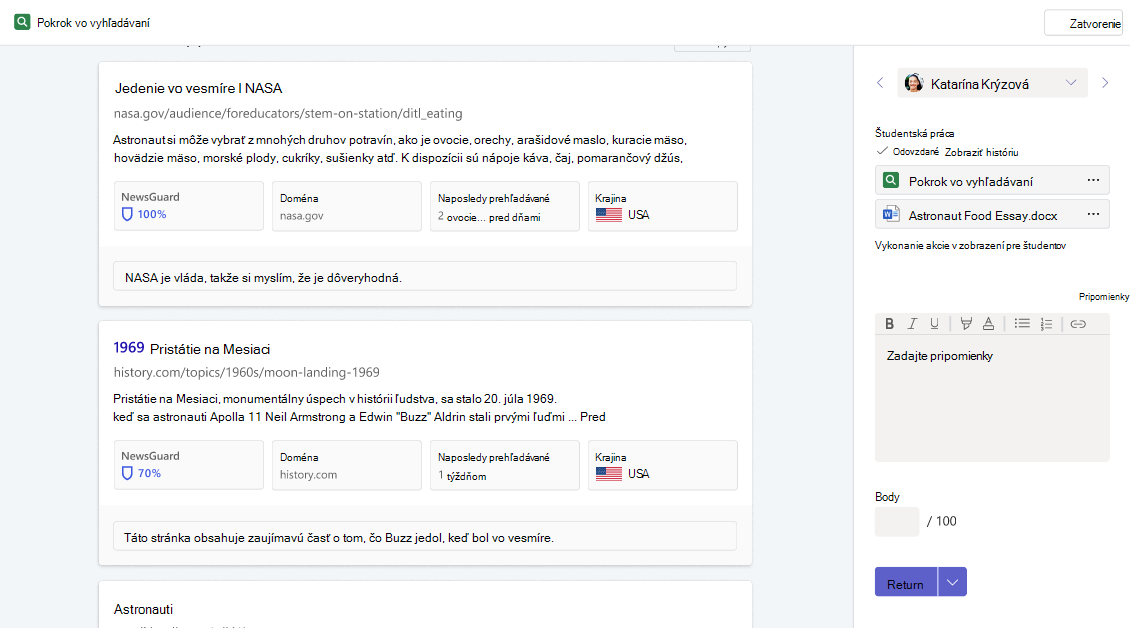Open options for Pokrok vo vyhľadávaní attachment
Screen dimensions: 1130x628
(1093, 180)
